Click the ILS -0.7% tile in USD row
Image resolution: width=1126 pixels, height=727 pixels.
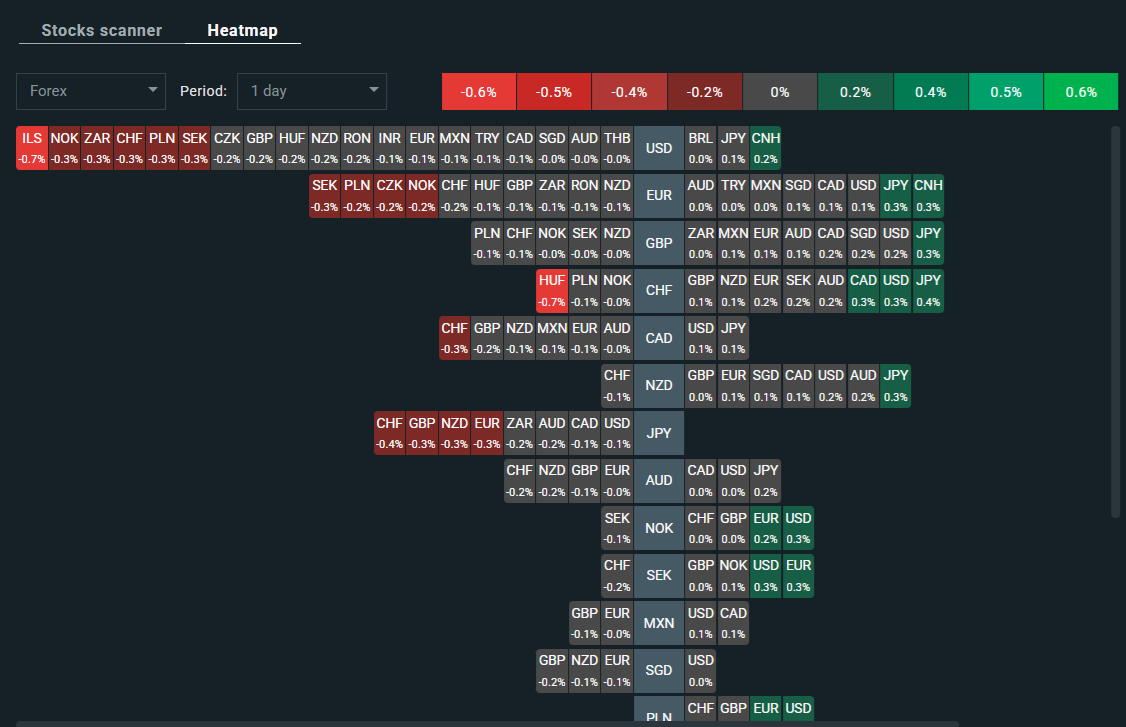pyautogui.click(x=32, y=148)
